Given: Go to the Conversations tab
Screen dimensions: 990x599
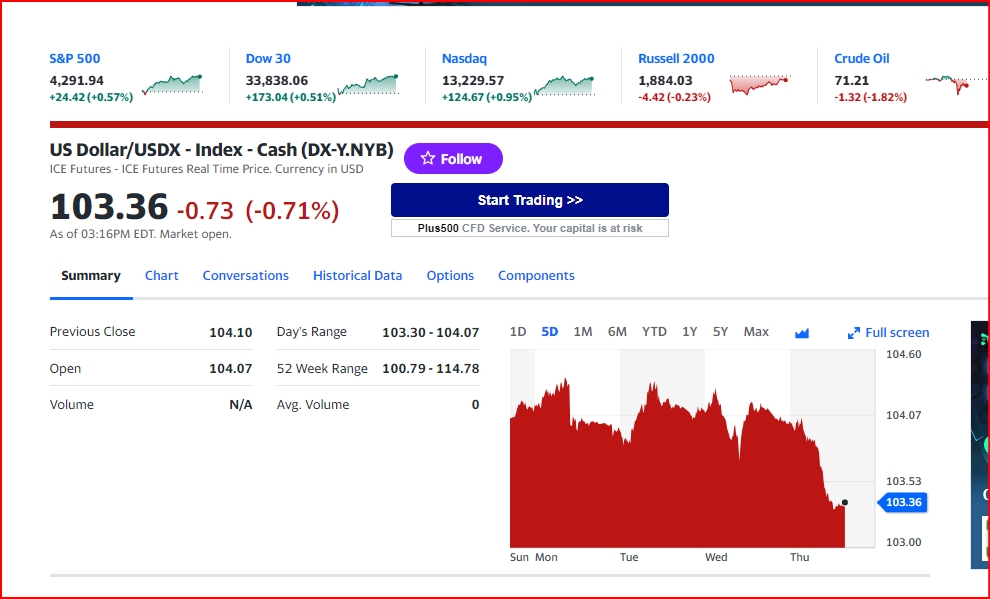Looking at the screenshot, I should (x=246, y=275).
